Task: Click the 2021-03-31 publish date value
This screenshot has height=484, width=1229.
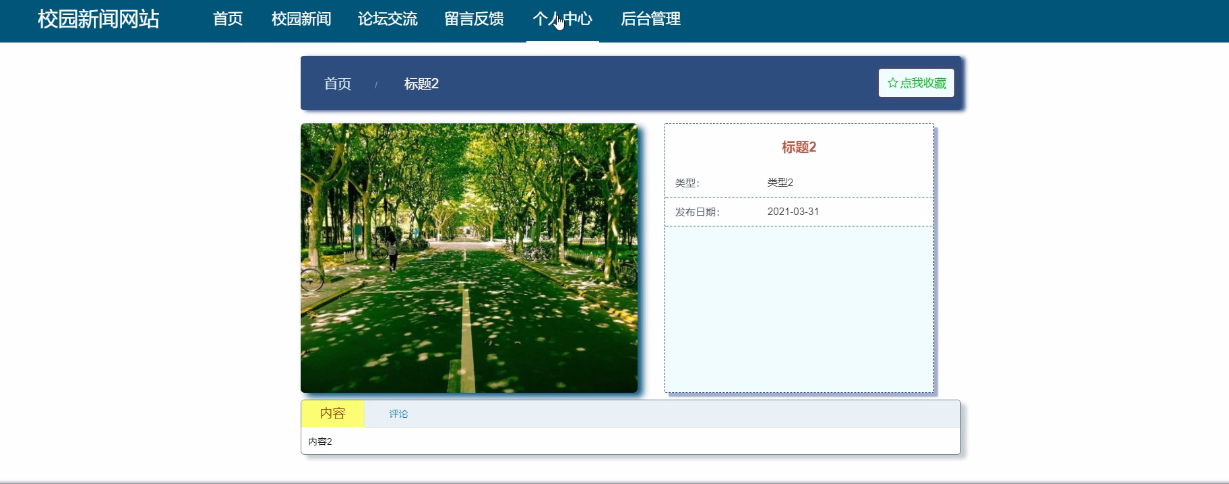Action: click(793, 212)
